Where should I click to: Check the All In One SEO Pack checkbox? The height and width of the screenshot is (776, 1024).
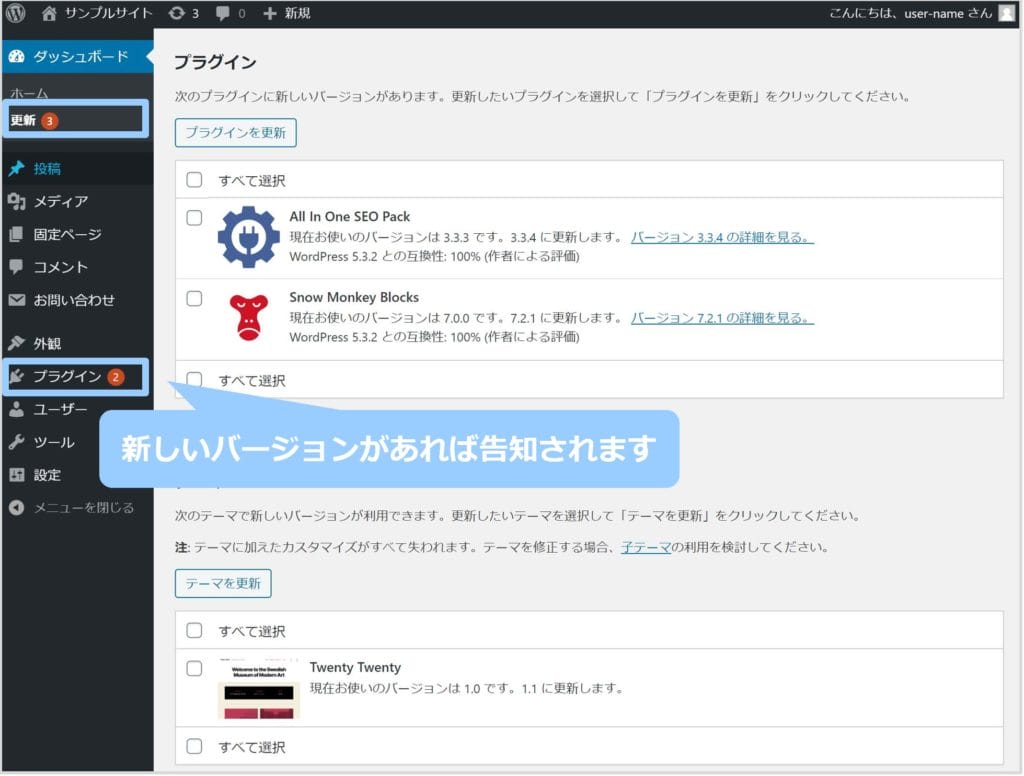194,217
